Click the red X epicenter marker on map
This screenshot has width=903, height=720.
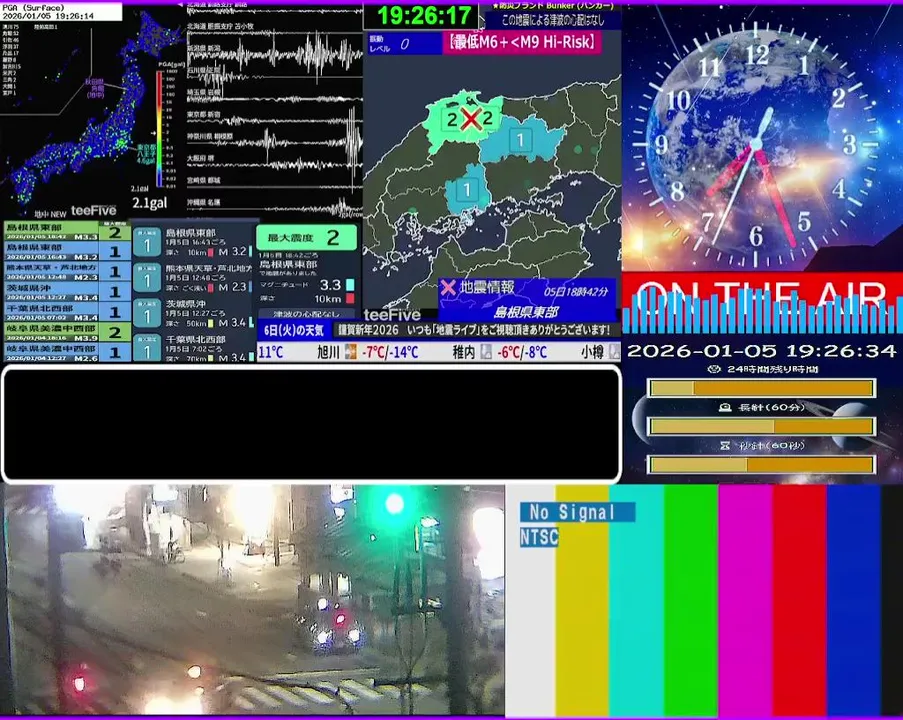point(471,120)
